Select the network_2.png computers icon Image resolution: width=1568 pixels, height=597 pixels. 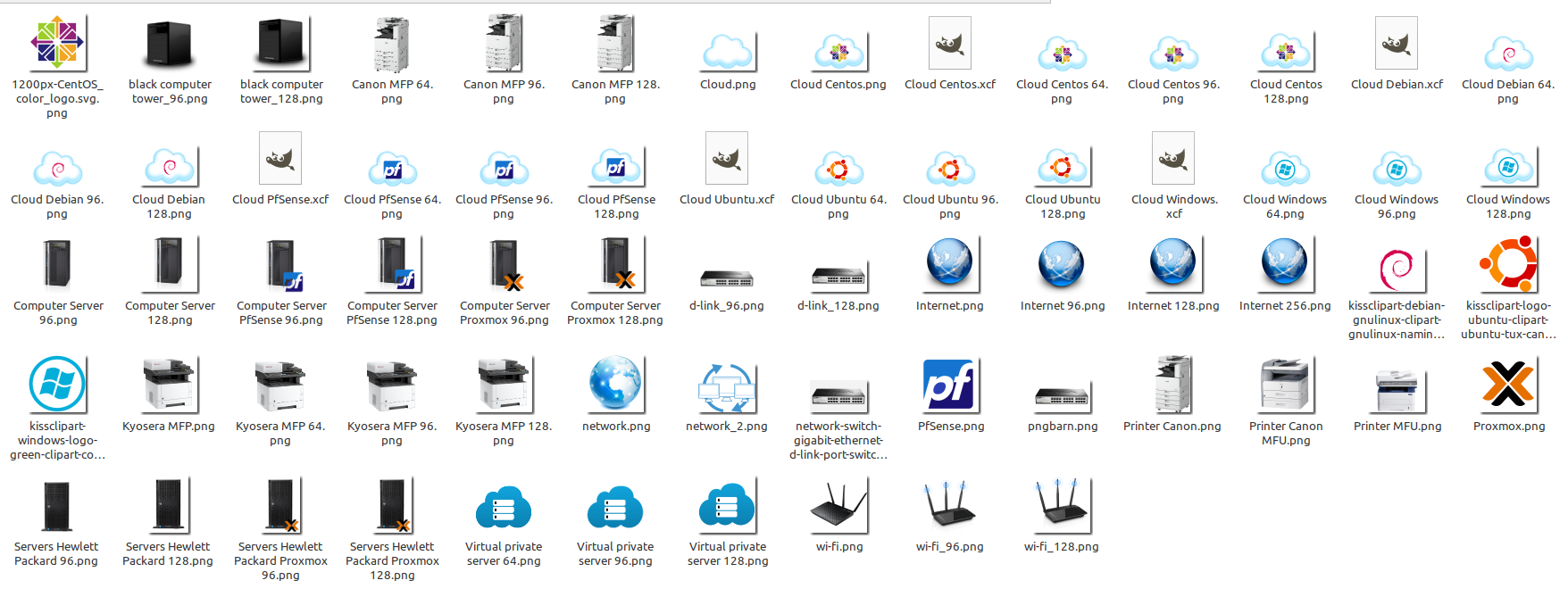pos(727,389)
